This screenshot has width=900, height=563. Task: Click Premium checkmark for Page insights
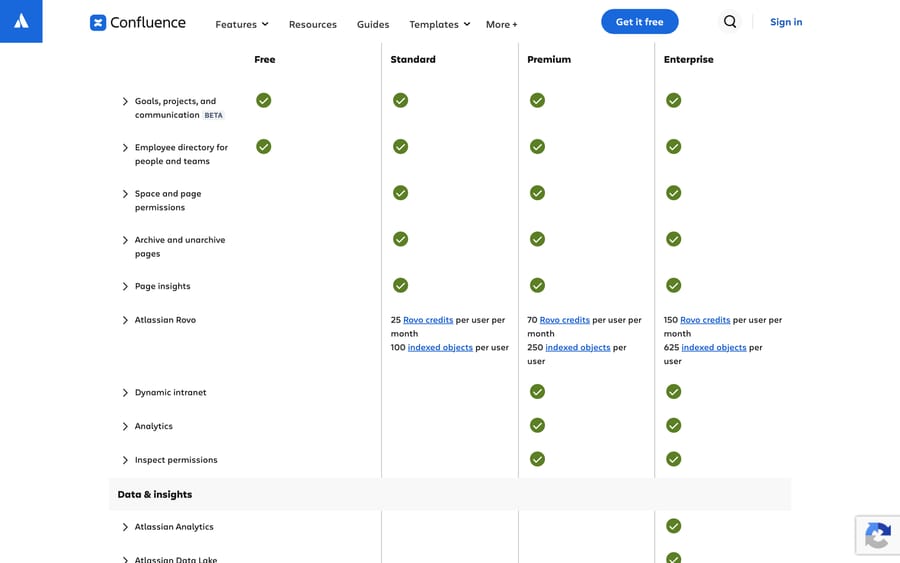537,285
